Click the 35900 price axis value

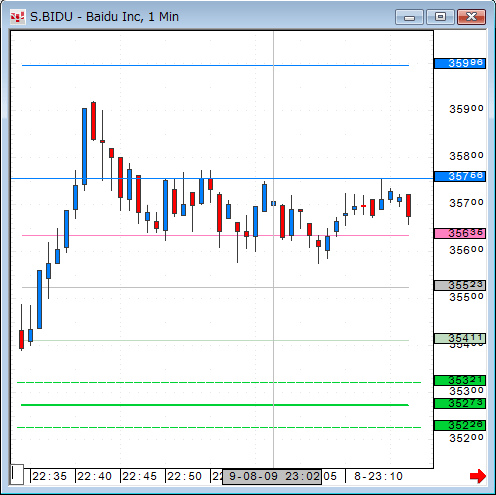click(466, 109)
